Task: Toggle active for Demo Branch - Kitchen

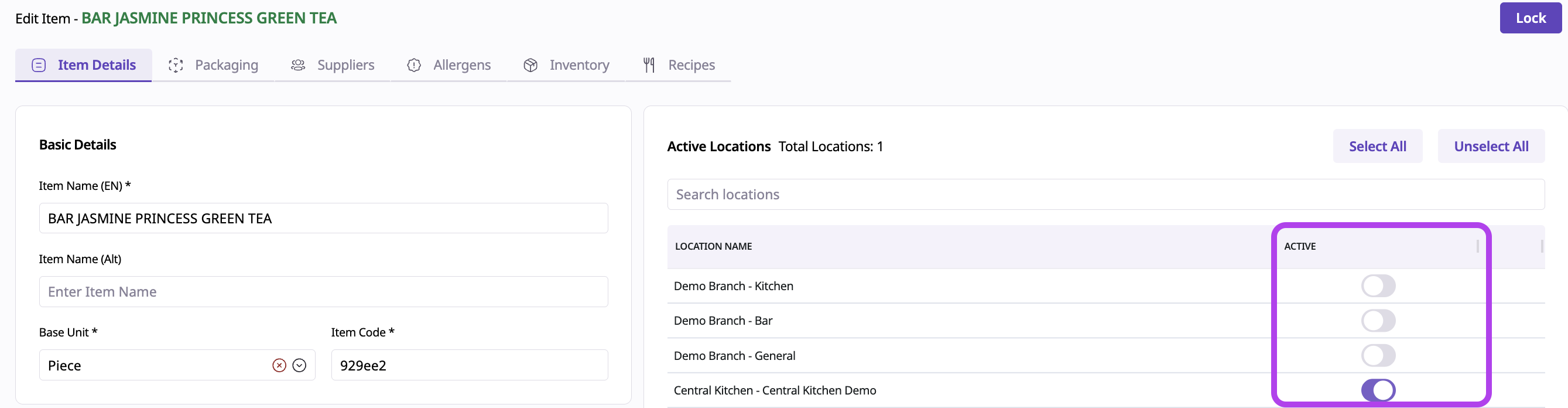Action: coord(1378,286)
